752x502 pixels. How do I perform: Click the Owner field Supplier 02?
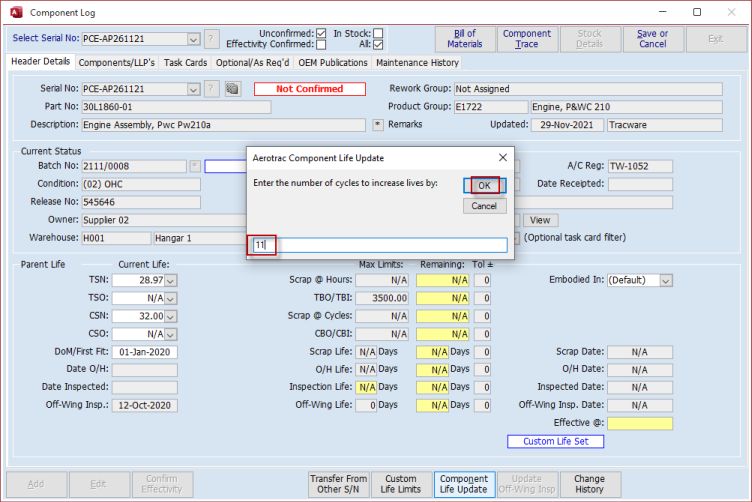[x=164, y=220]
